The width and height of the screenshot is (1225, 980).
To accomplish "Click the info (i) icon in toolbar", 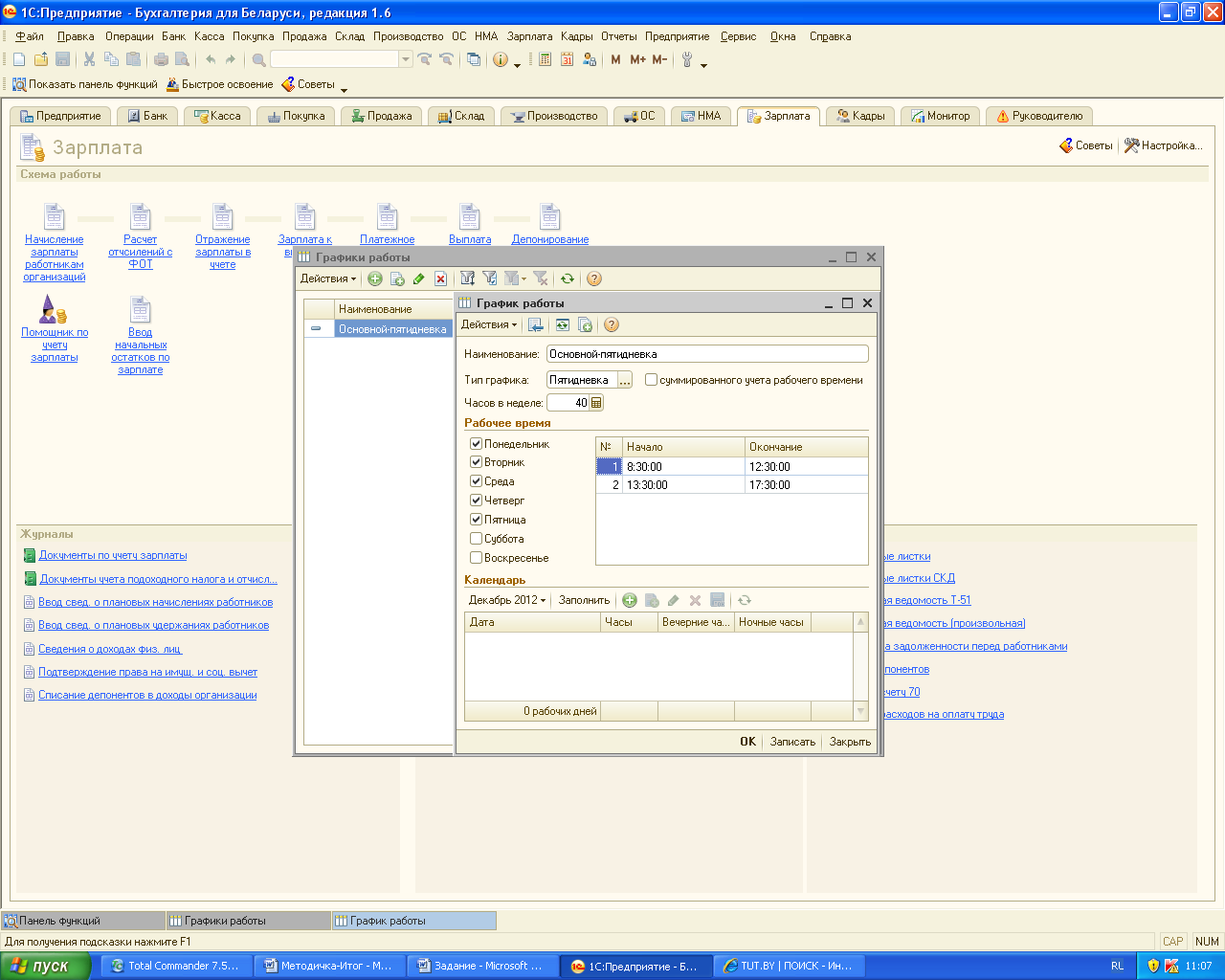I will (501, 59).
